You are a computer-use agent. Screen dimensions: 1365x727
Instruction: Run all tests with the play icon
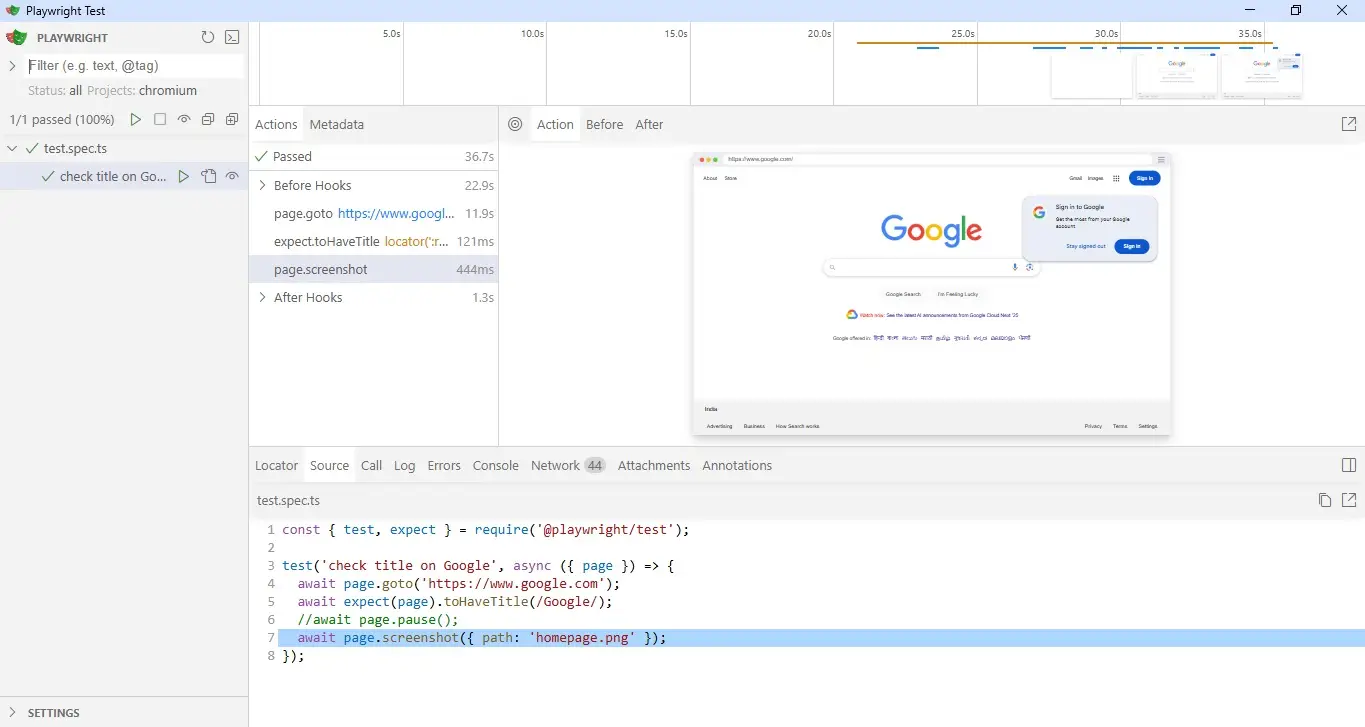point(136,120)
